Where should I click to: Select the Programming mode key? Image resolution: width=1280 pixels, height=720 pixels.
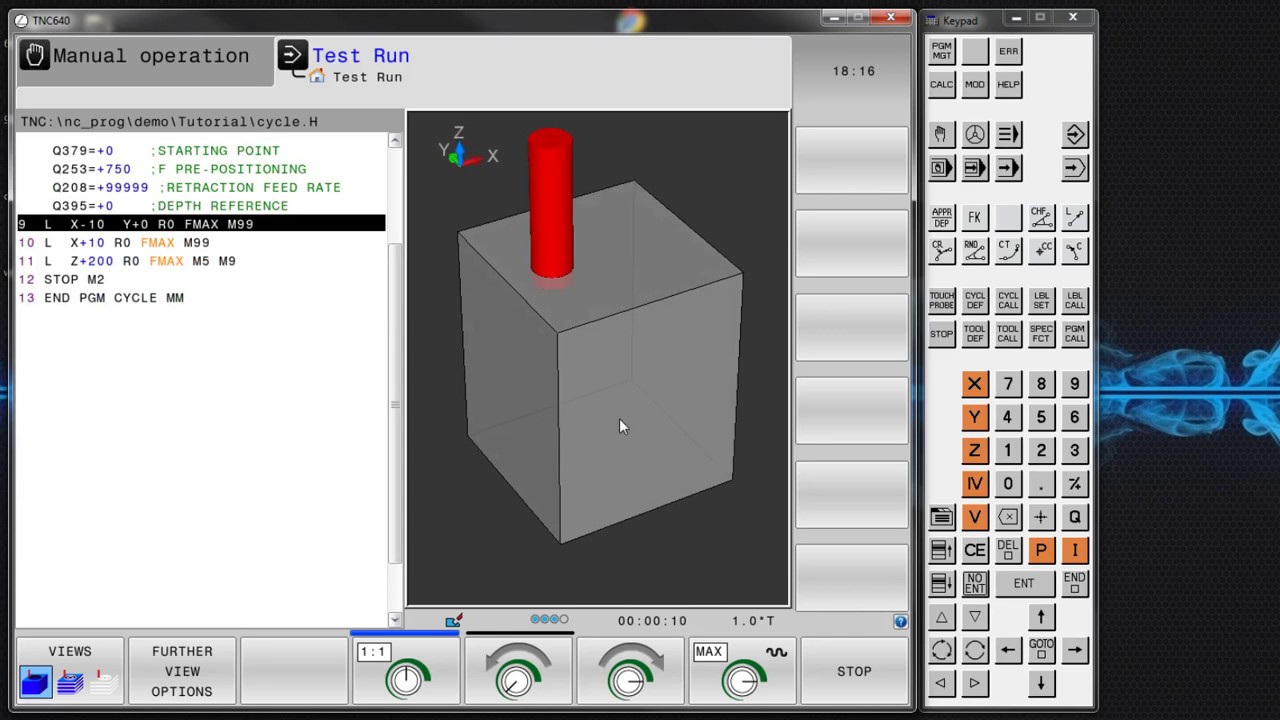point(1075,135)
